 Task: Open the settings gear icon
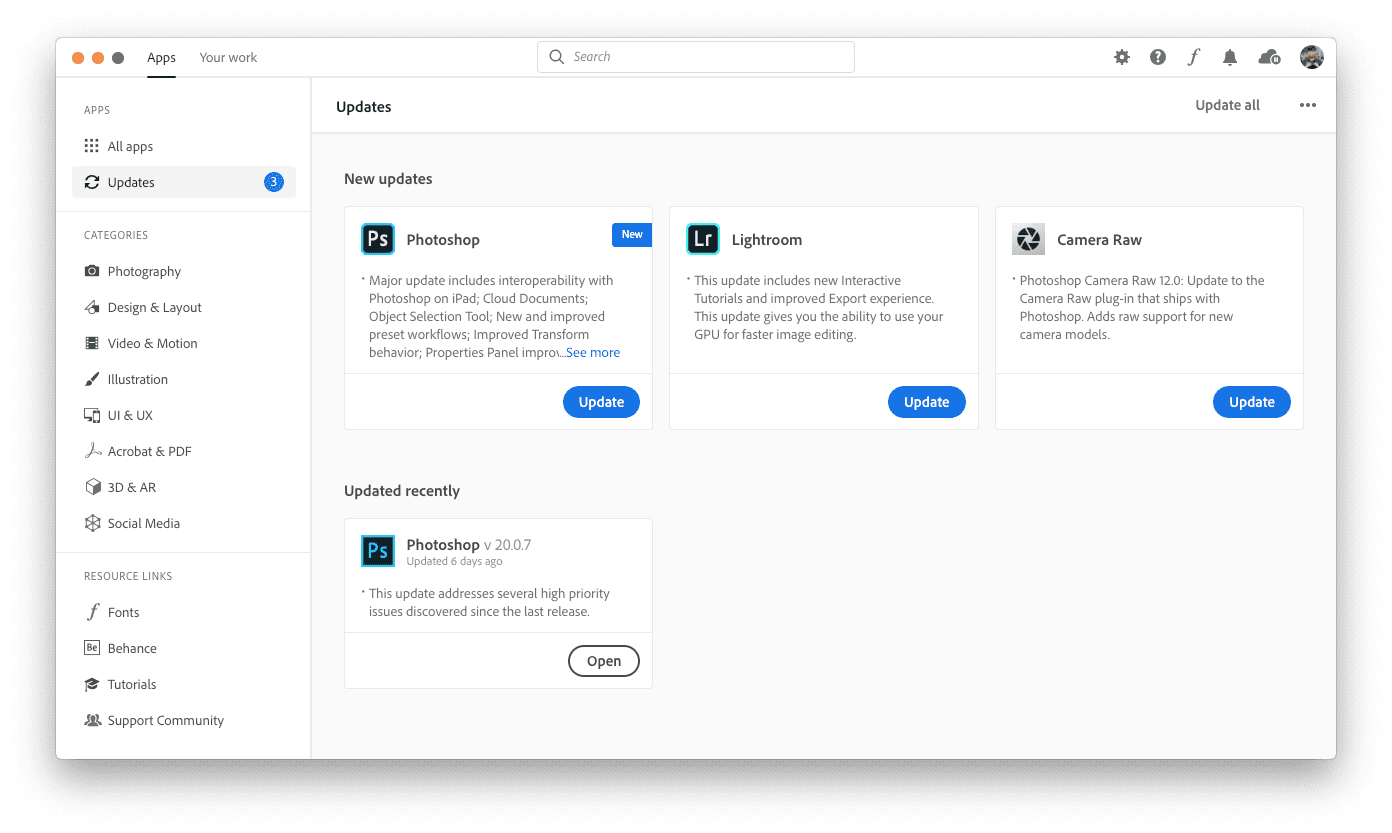coord(1122,57)
